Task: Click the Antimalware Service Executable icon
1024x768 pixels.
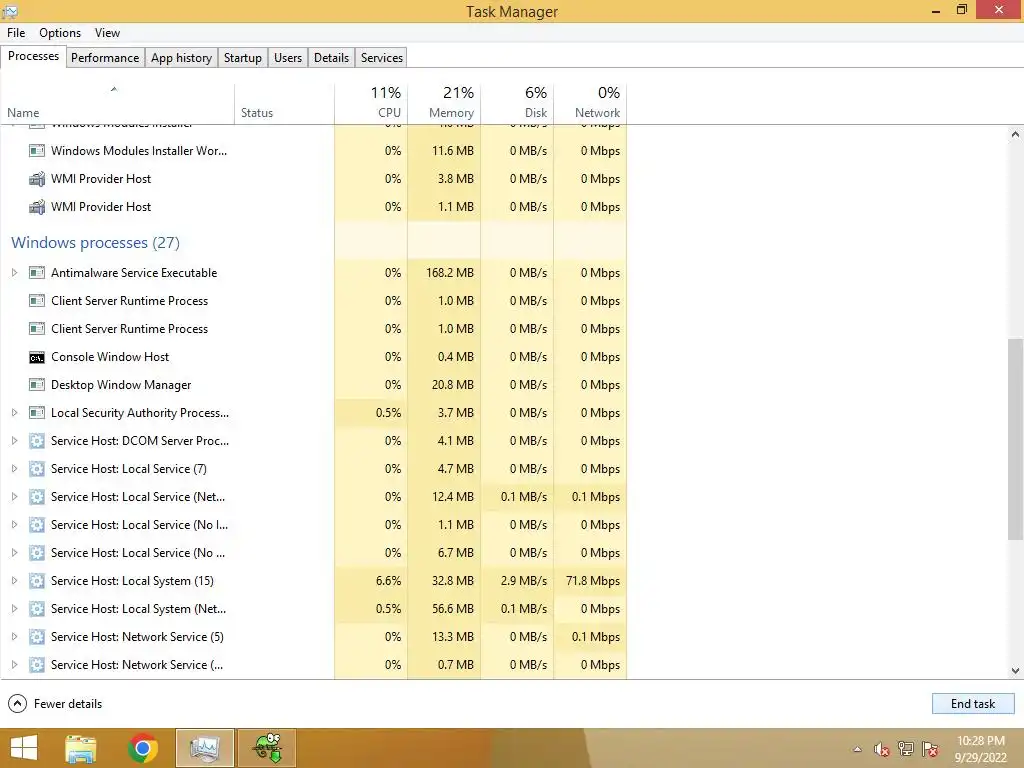Action: 37,273
